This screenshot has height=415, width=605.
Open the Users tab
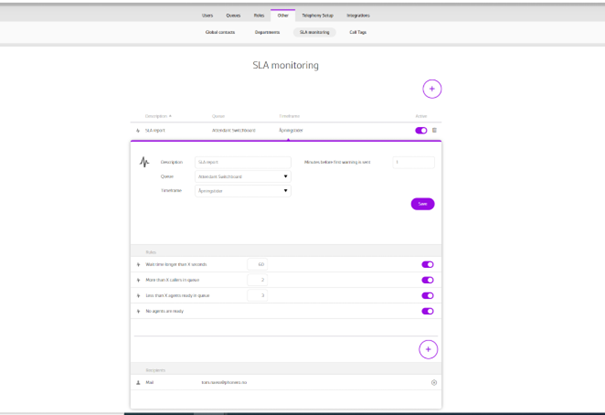tap(207, 15)
